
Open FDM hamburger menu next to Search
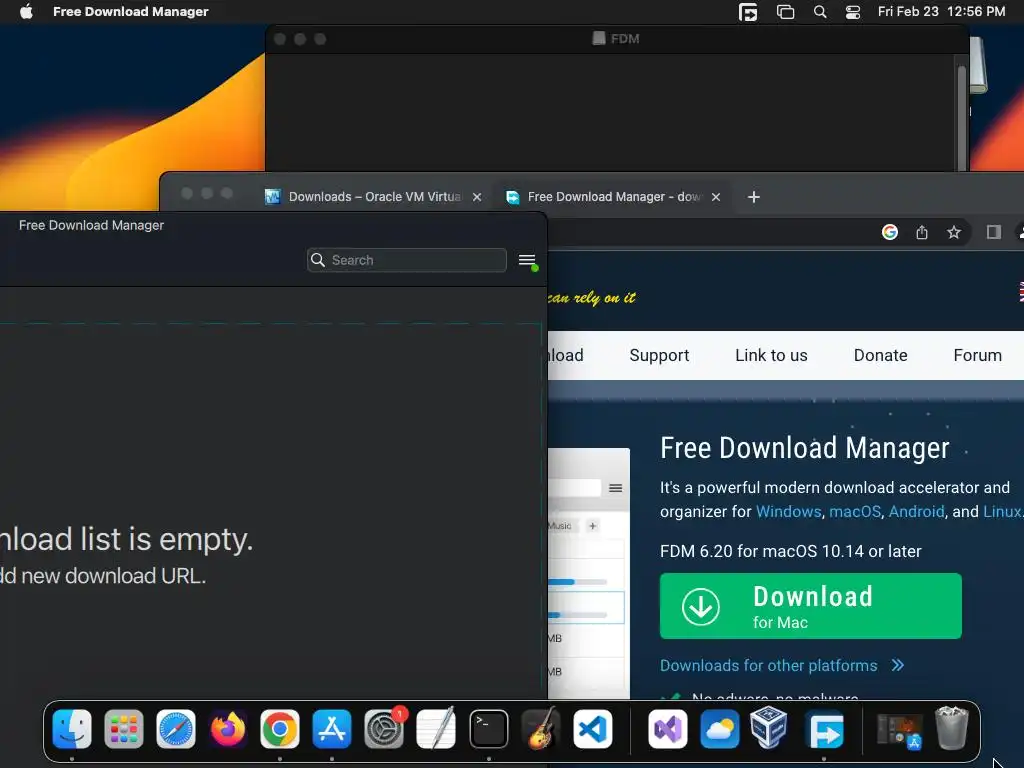(x=527, y=261)
